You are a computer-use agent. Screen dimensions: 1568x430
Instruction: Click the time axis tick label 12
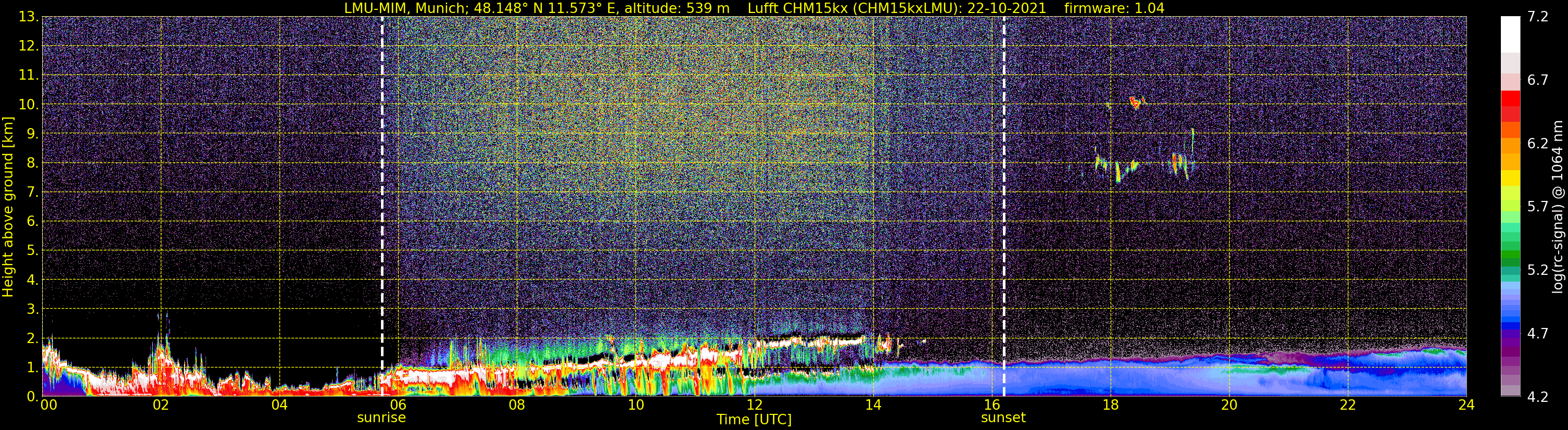point(754,406)
